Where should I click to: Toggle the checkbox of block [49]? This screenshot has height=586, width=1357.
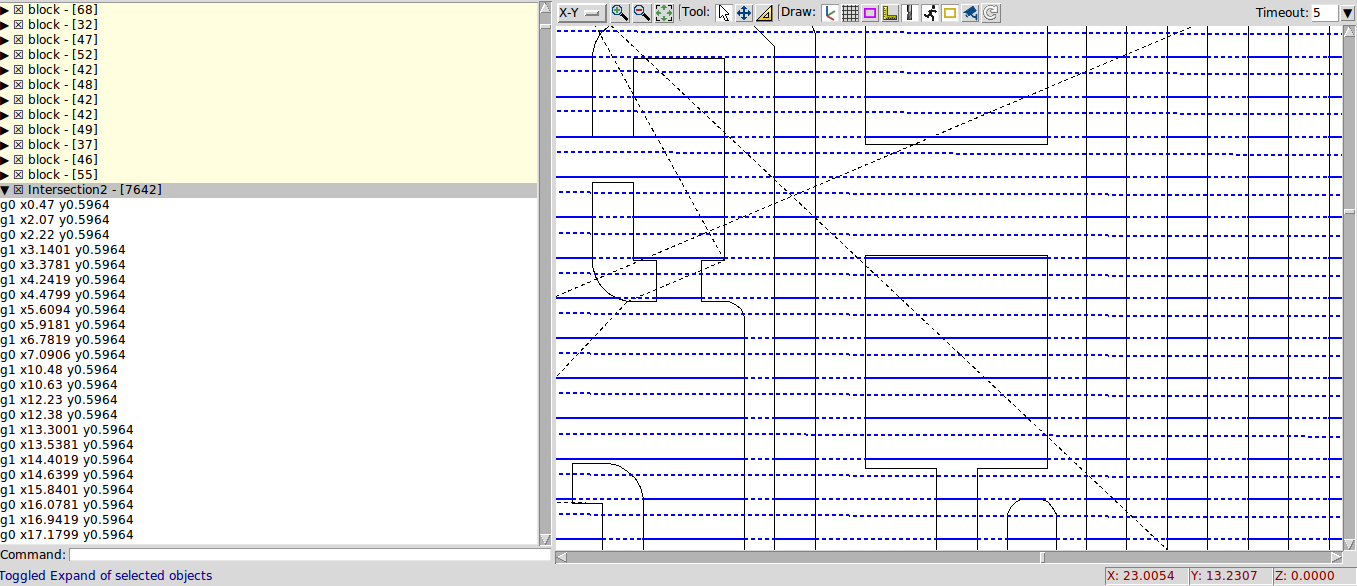point(19,129)
